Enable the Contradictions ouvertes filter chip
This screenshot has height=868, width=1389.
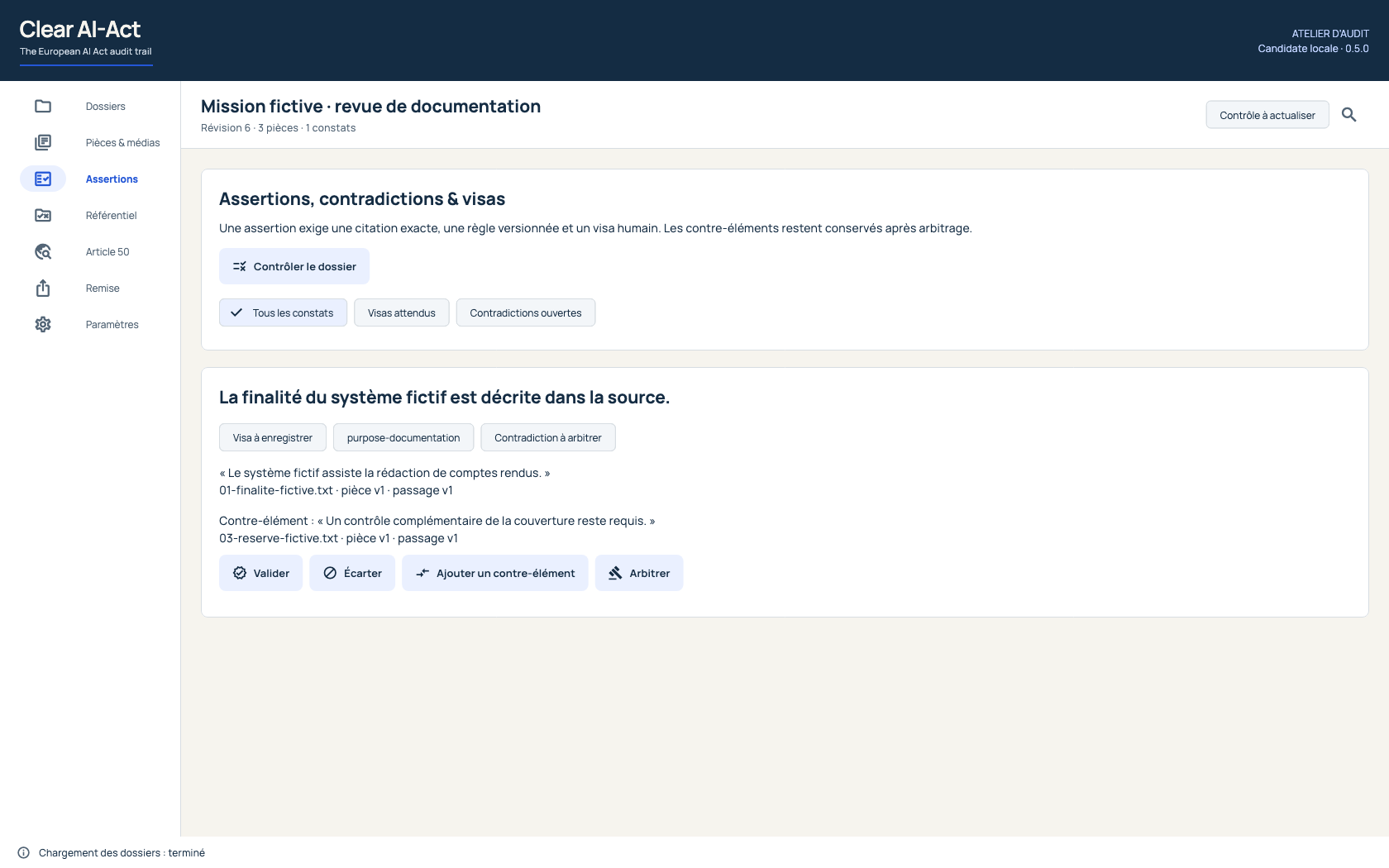[x=526, y=312]
